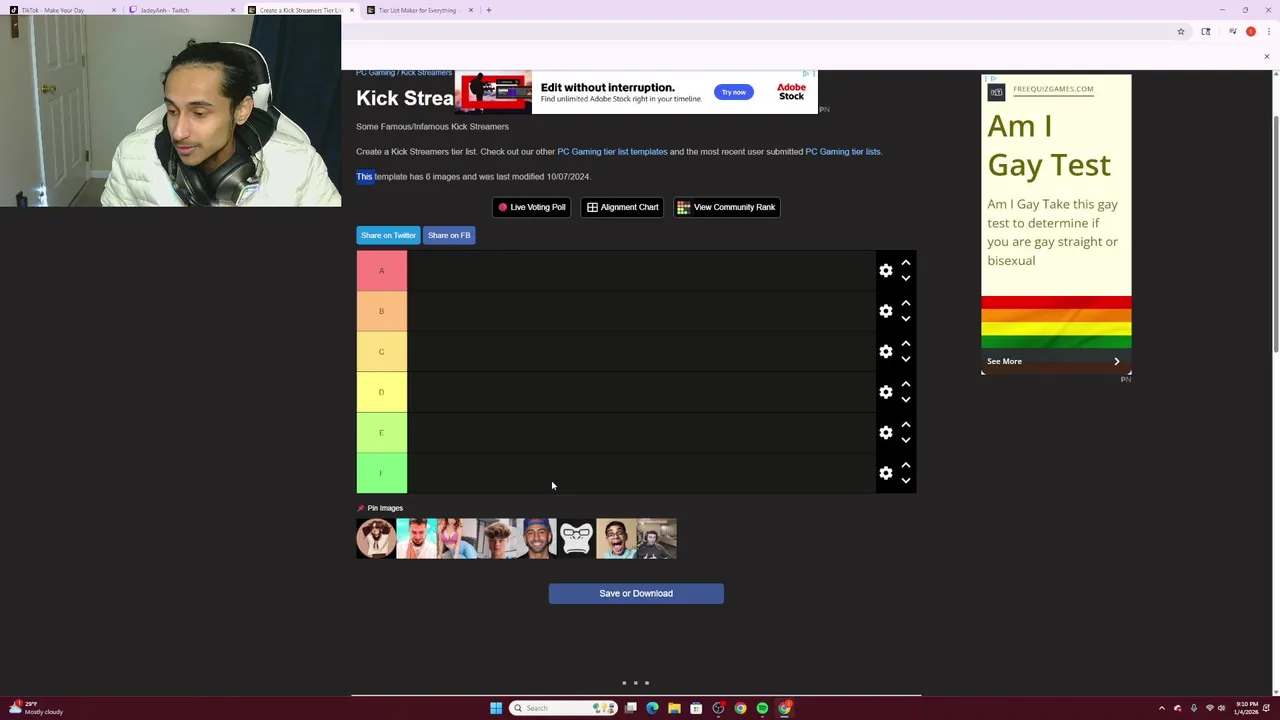
Task: Move tier C row down
Action: [x=906, y=360]
